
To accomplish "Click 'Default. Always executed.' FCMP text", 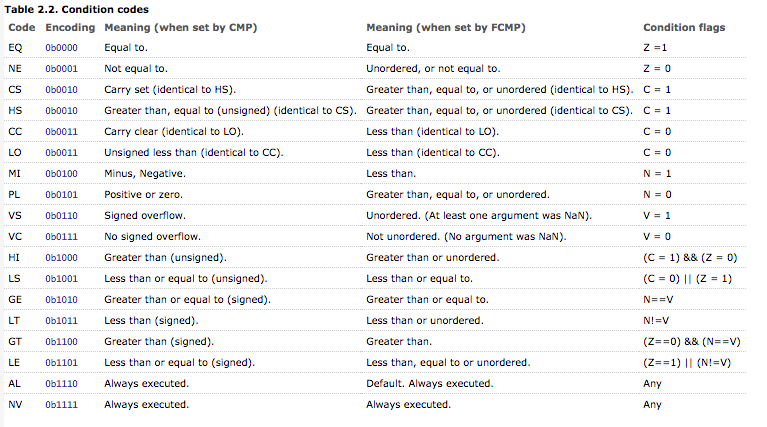I will click(429, 383).
